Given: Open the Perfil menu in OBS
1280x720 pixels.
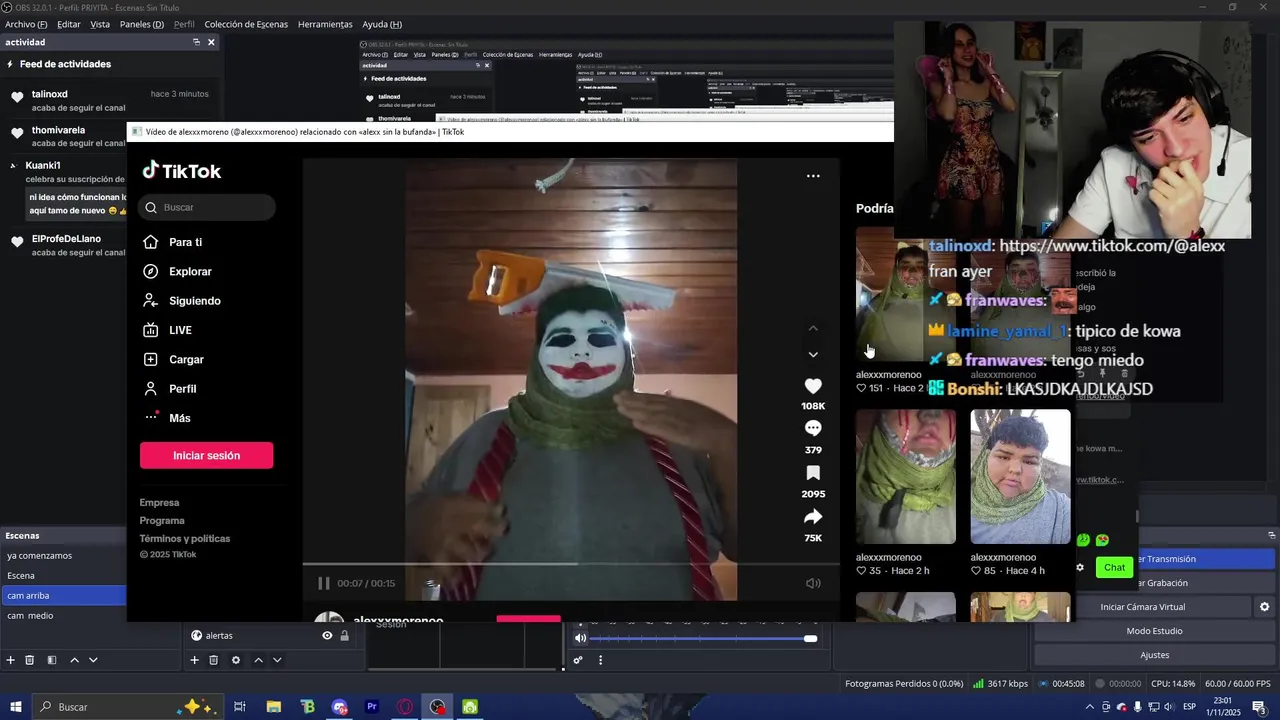Looking at the screenshot, I should point(184,24).
